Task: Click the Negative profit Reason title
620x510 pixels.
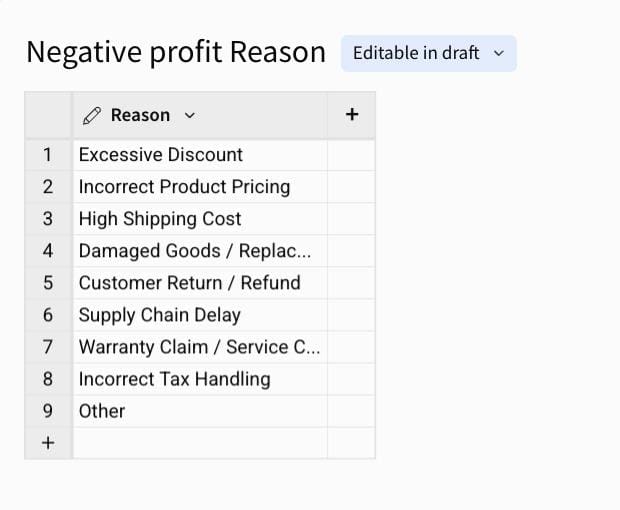Action: (x=176, y=53)
